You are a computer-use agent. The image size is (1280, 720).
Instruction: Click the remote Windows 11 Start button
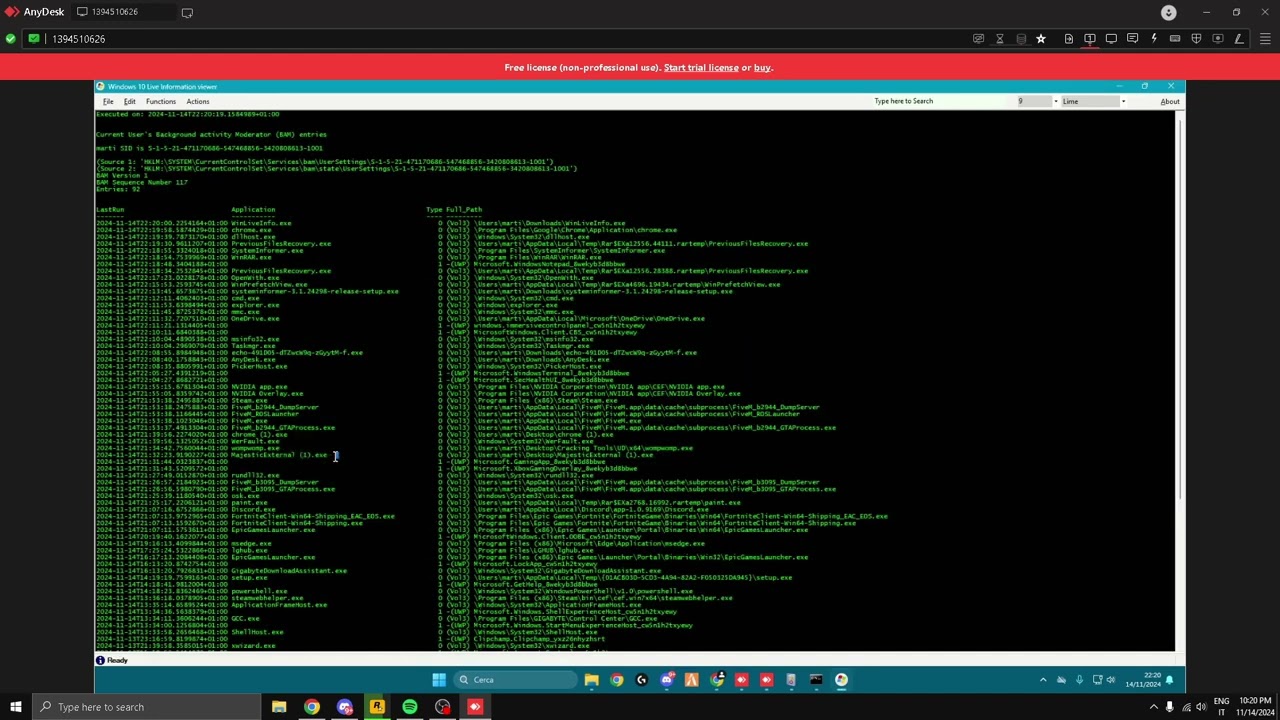(x=438, y=680)
